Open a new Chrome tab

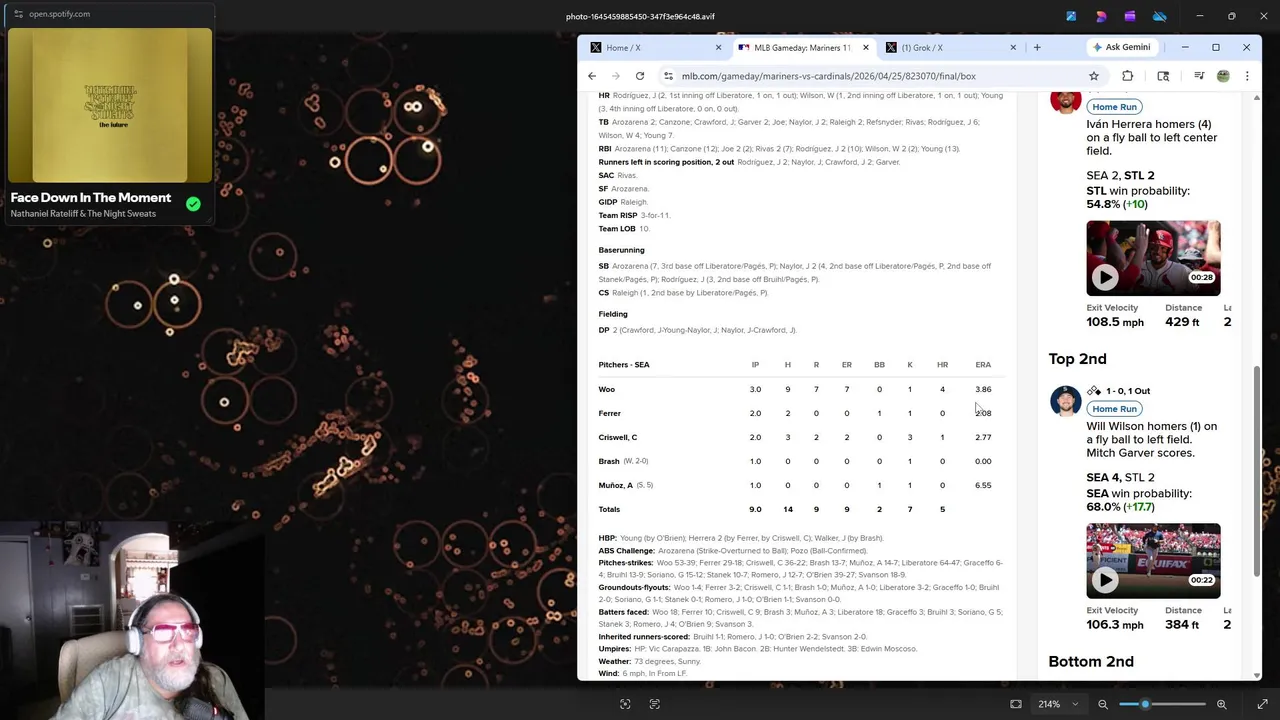[x=1037, y=47]
